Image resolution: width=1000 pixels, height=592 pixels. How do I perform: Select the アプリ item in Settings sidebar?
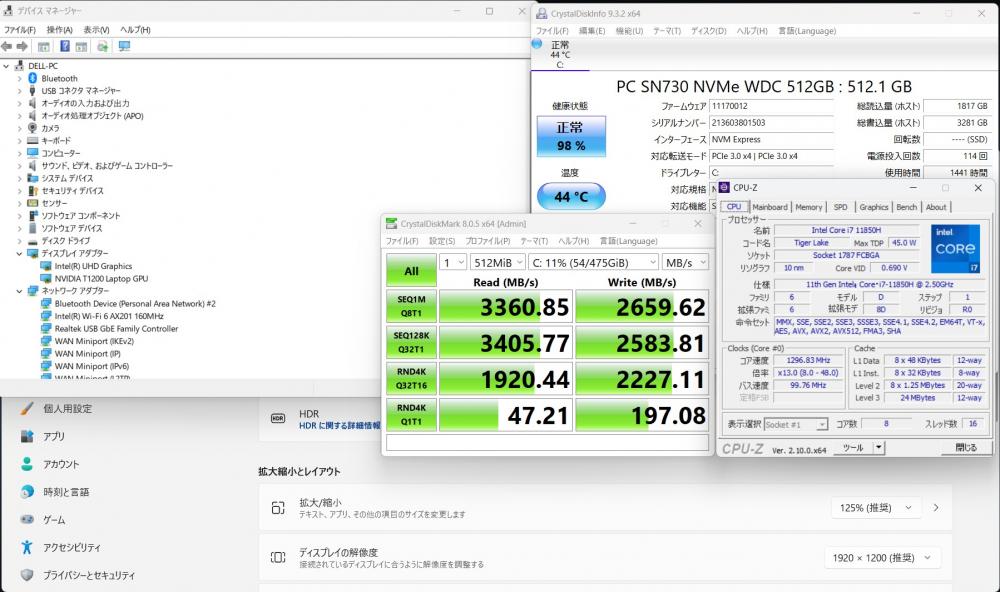(54, 436)
